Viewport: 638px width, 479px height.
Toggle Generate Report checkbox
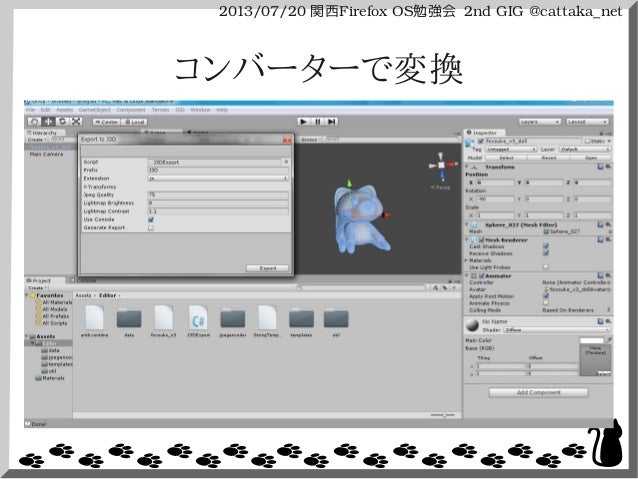pos(151,227)
